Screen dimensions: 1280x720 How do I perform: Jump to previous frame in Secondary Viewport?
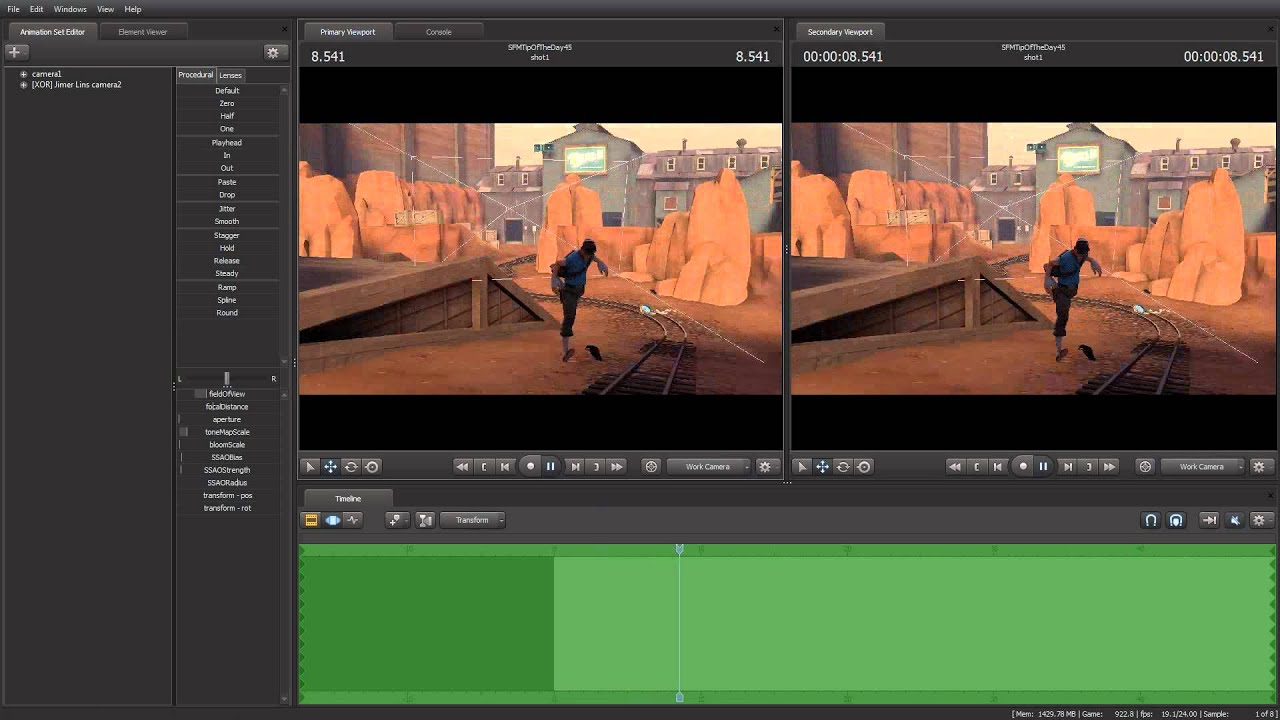point(998,466)
